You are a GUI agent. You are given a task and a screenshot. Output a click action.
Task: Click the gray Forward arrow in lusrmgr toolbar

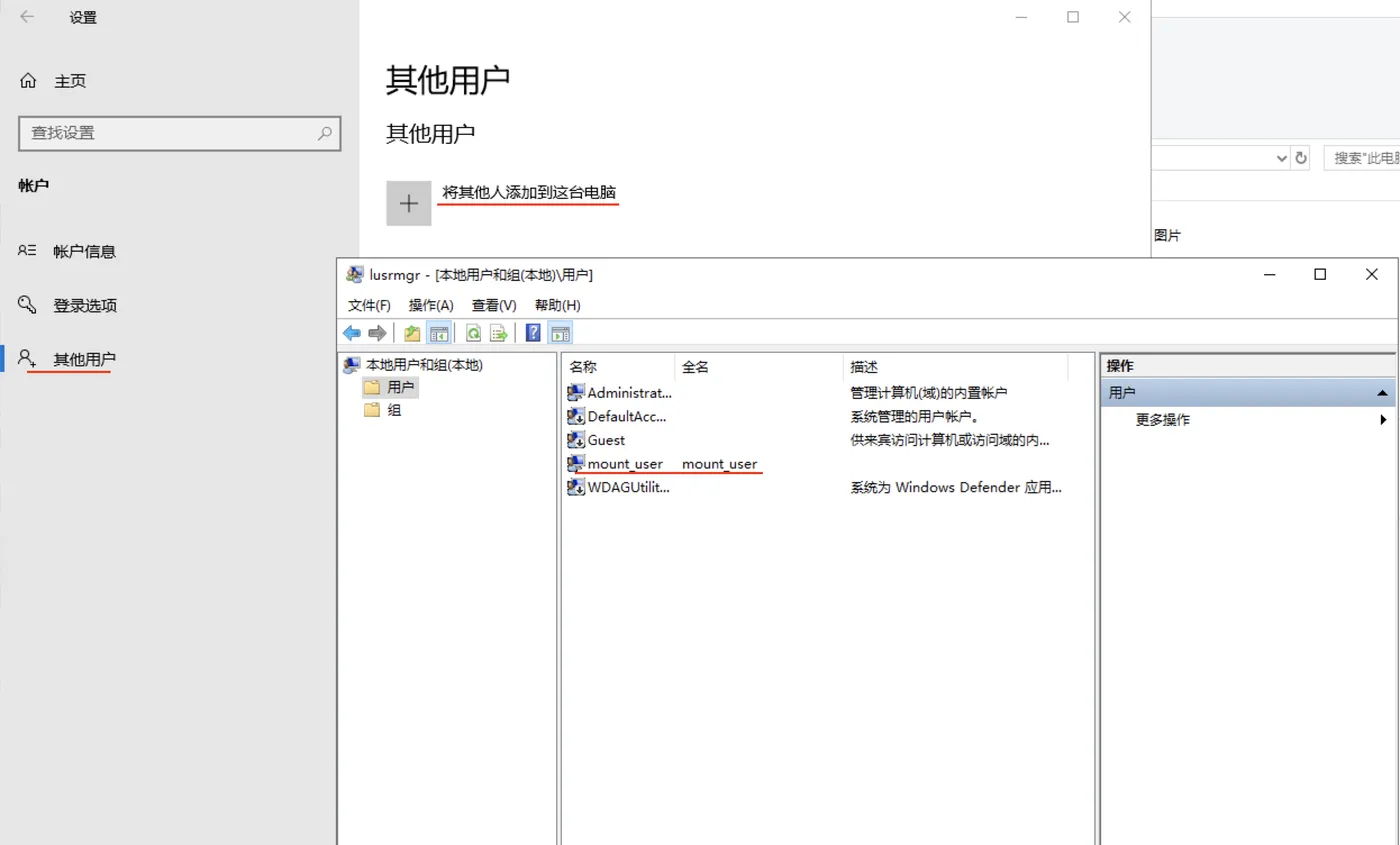(377, 333)
